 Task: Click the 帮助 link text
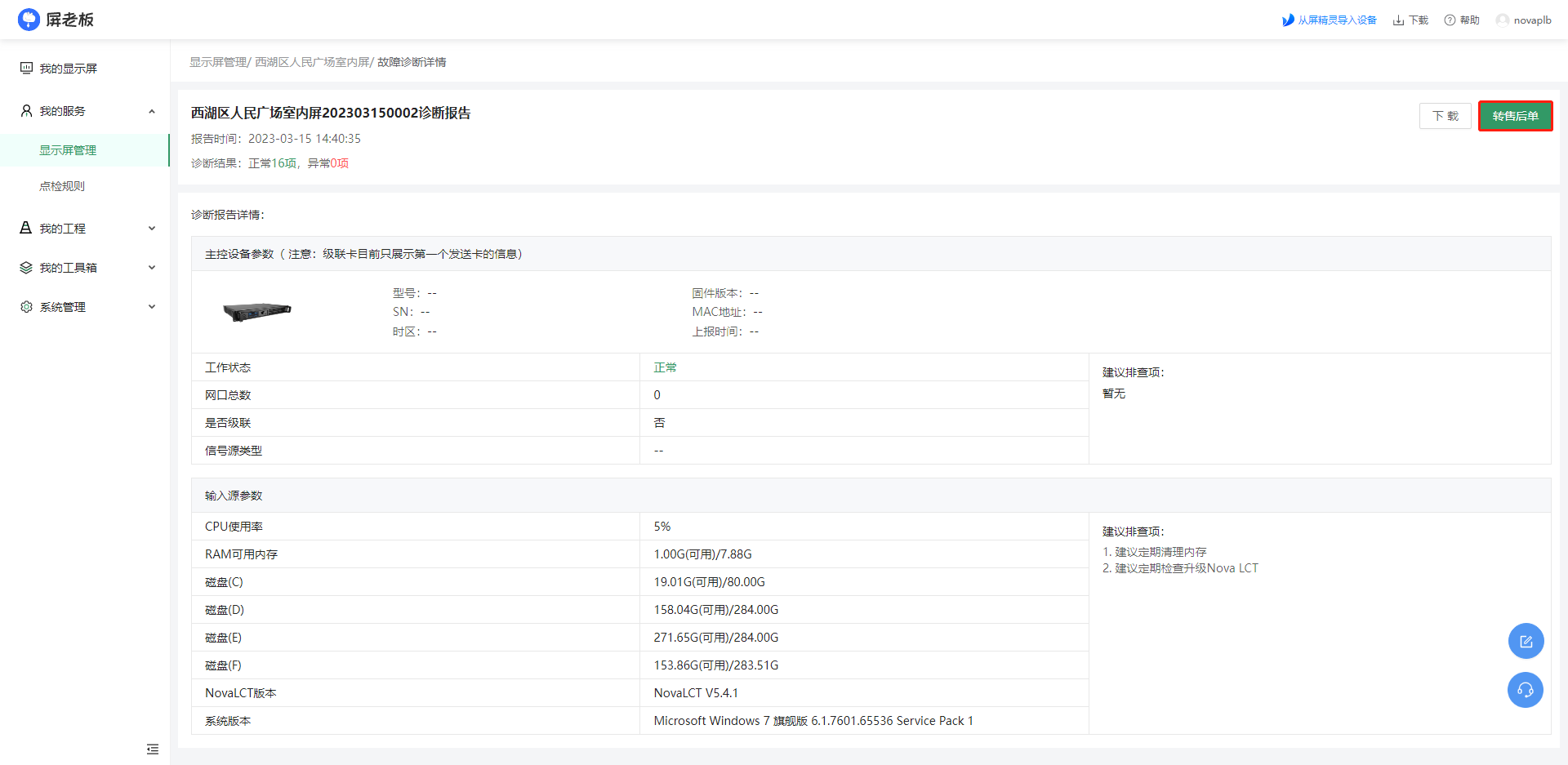[1469, 20]
